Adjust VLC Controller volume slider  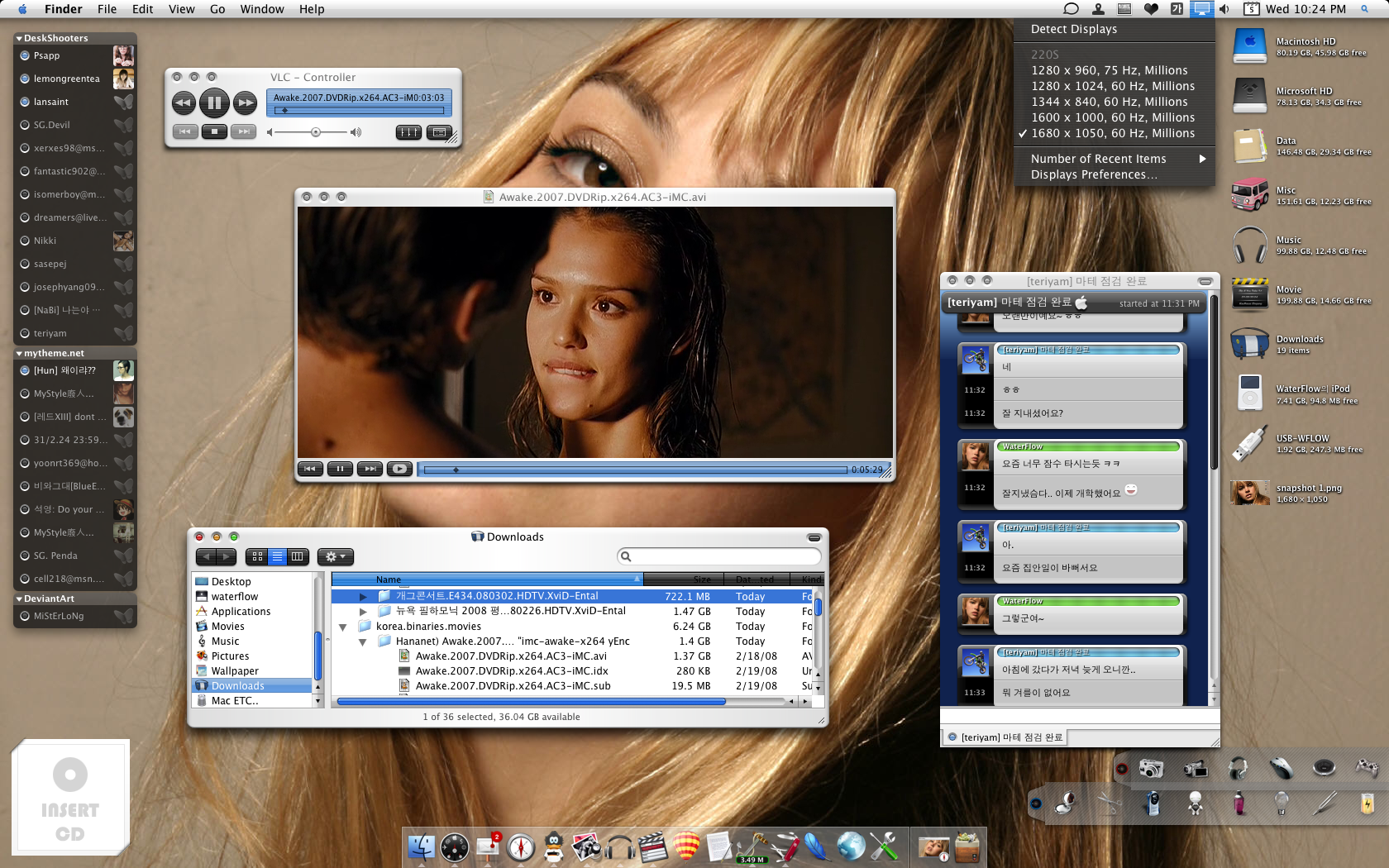coord(315,132)
